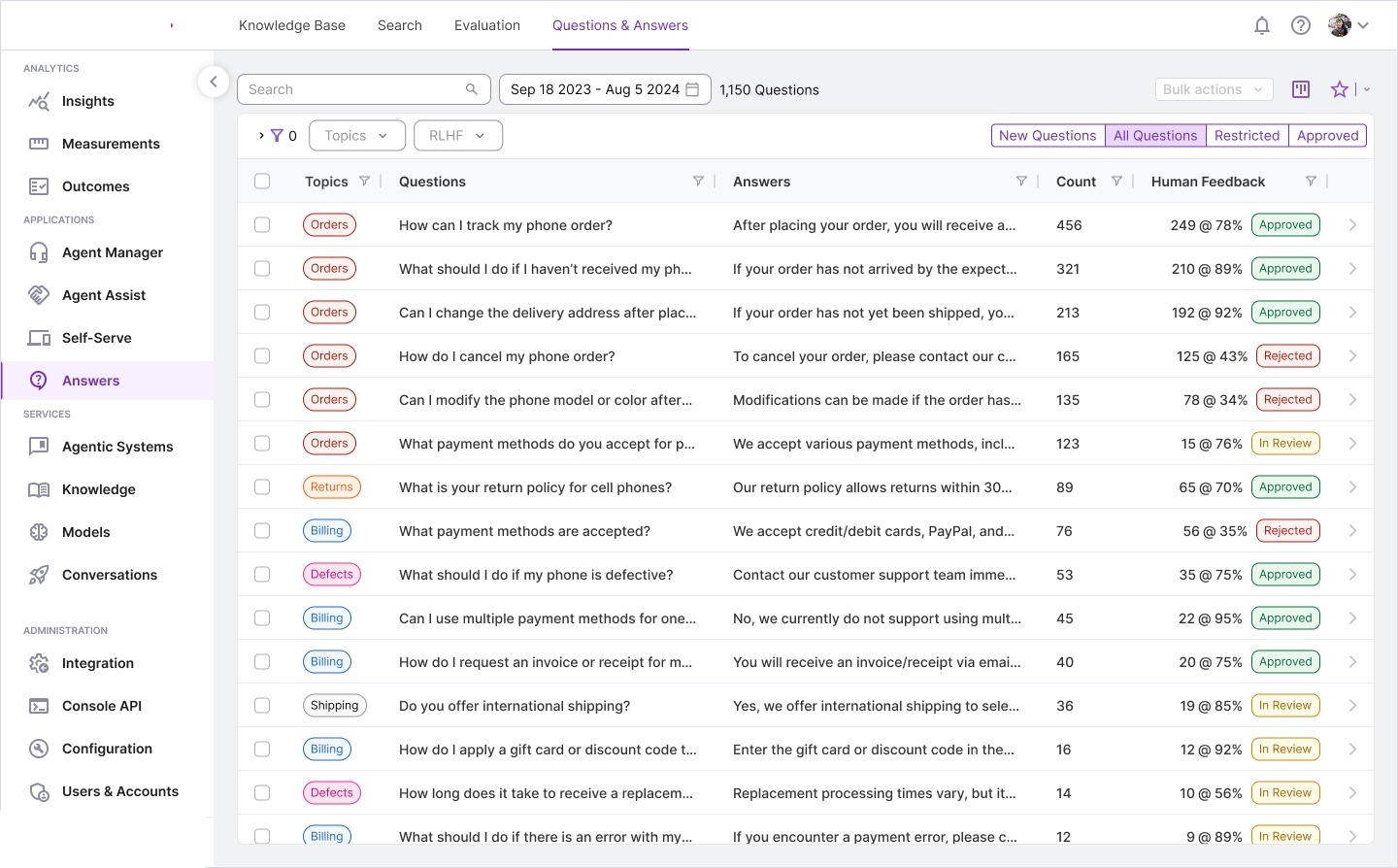
Task: Select the checkbox for track phone order row
Action: 262,225
